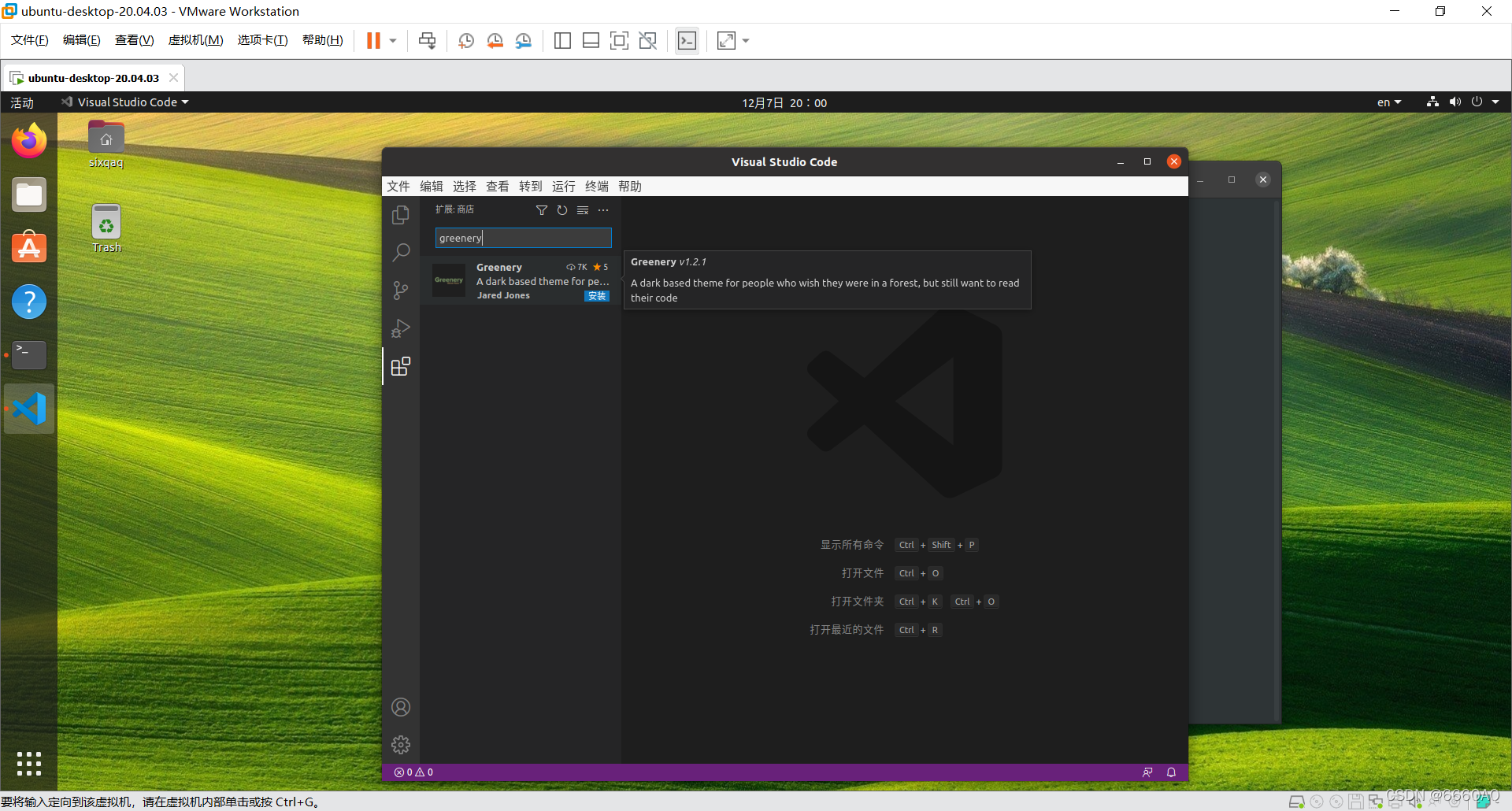Show applications grid in the dock
This screenshot has width=1512, height=811.
(x=29, y=763)
